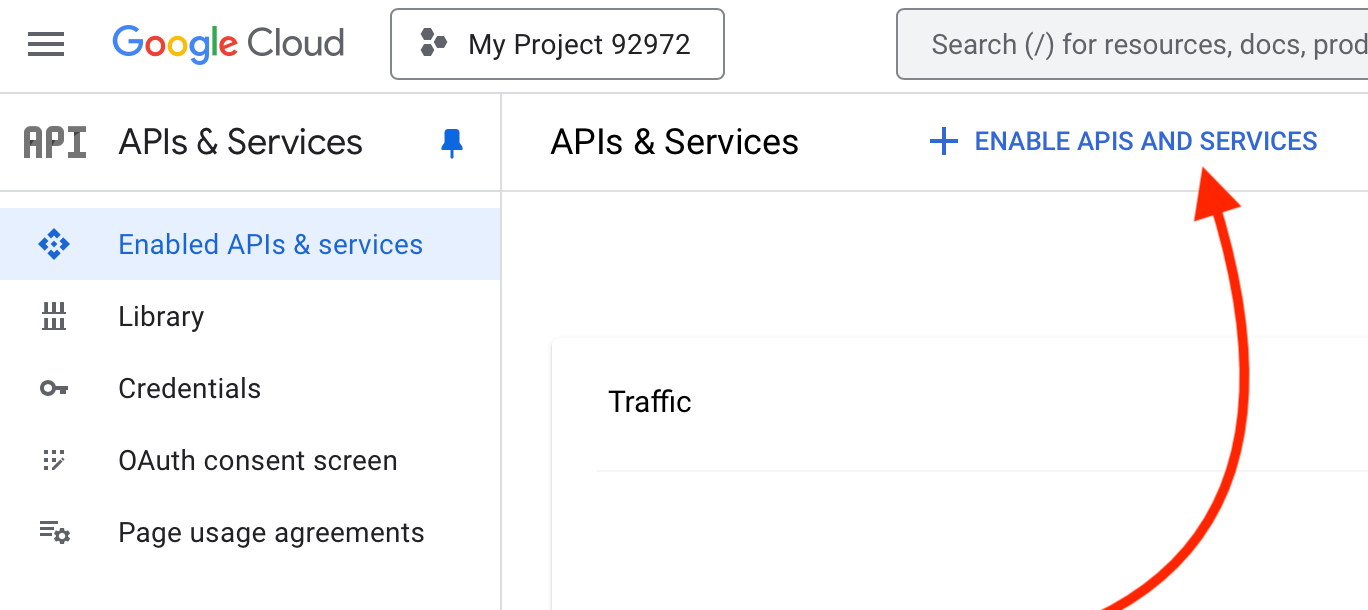Unpin APIs & Services using the pin icon
This screenshot has height=610, width=1368.
[452, 143]
